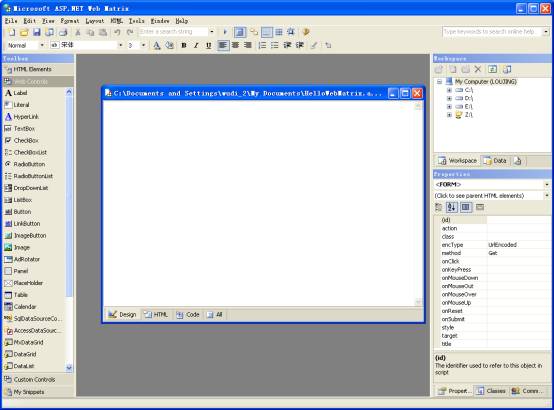
Task: Click the Undo toolbar icon
Action: pyautogui.click(x=117, y=32)
